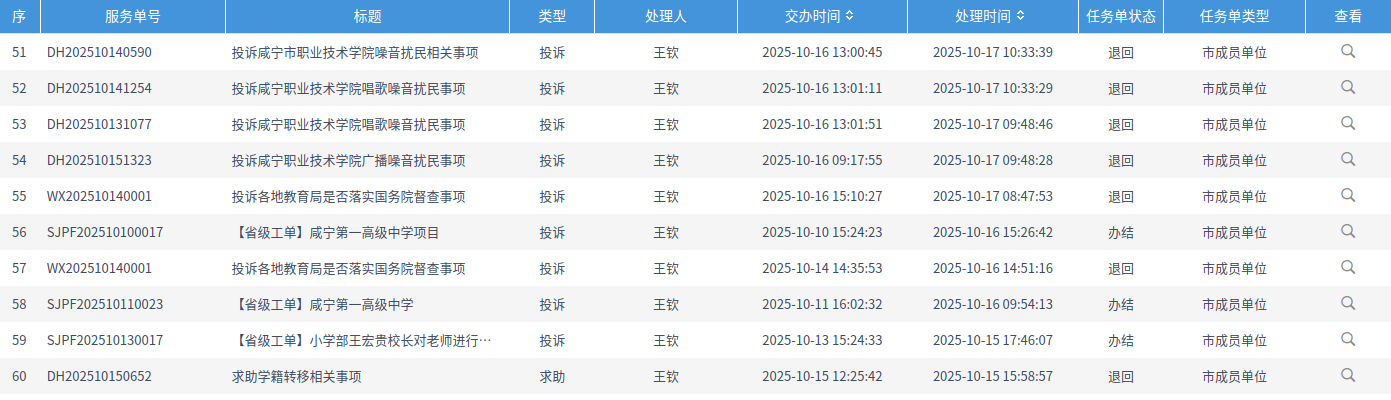The height and width of the screenshot is (400, 1391).
Task: Open row 60 with its magnifier icon
Action: 1348,376
